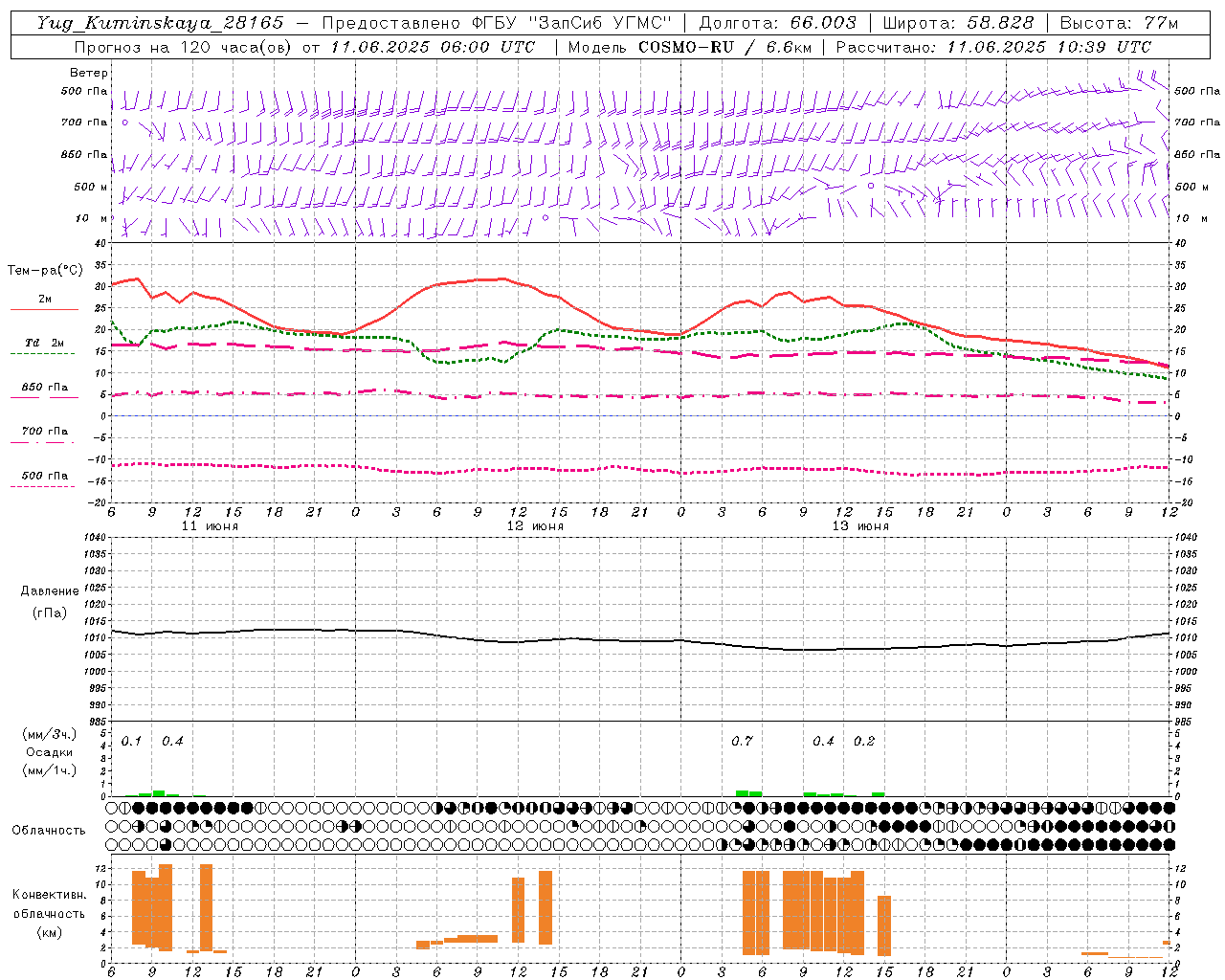
Task: Click the 12 июня date label
Action: (x=536, y=526)
